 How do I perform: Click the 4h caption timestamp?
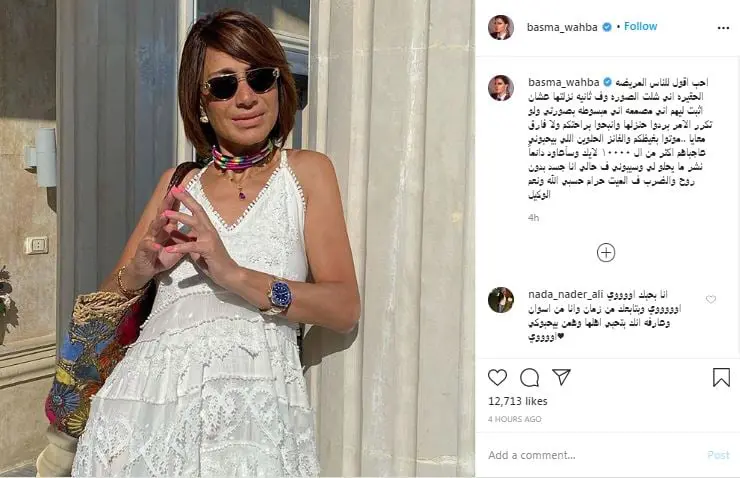[x=533, y=218]
